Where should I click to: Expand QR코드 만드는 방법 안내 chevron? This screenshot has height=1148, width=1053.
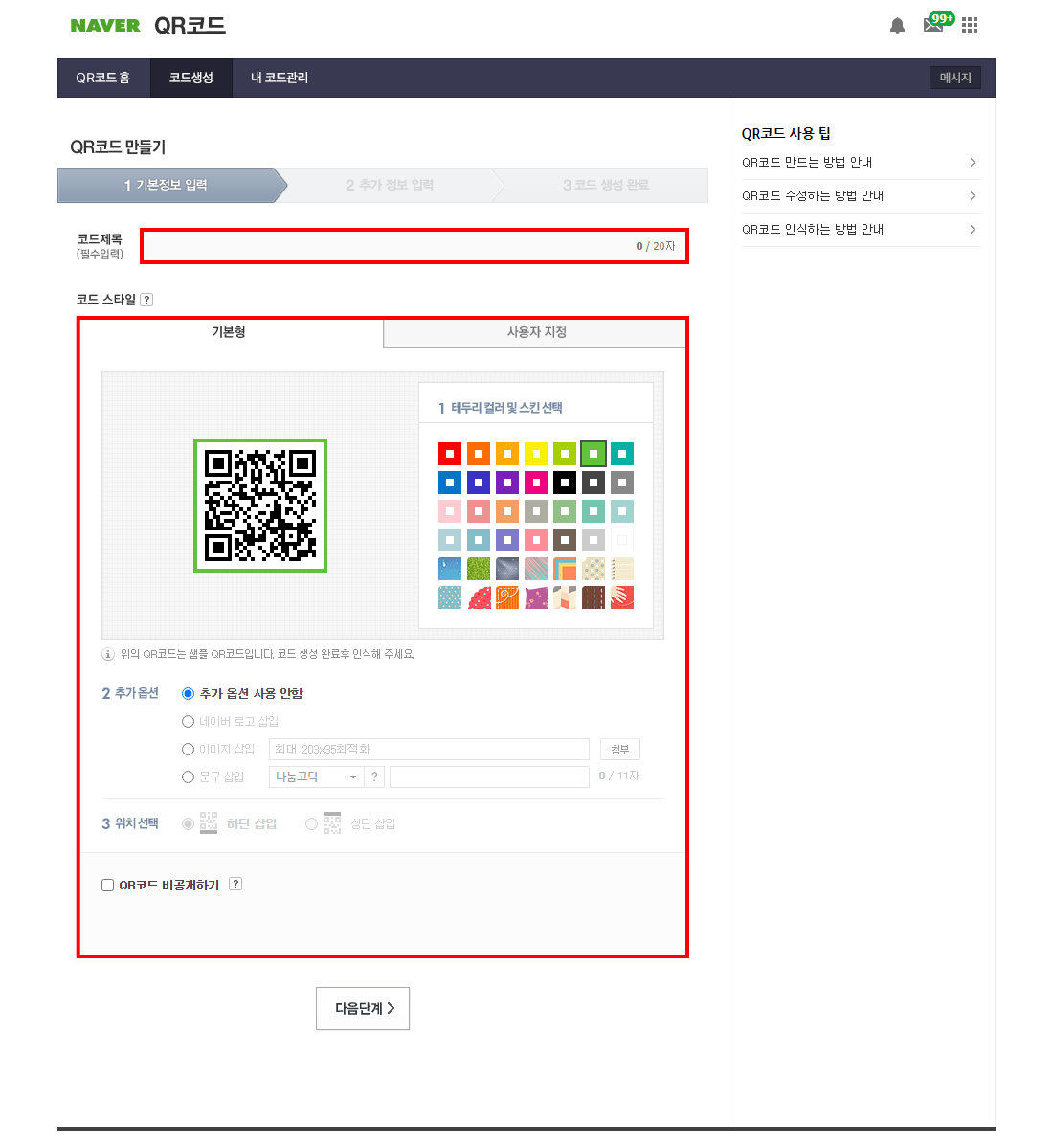[x=973, y=163]
